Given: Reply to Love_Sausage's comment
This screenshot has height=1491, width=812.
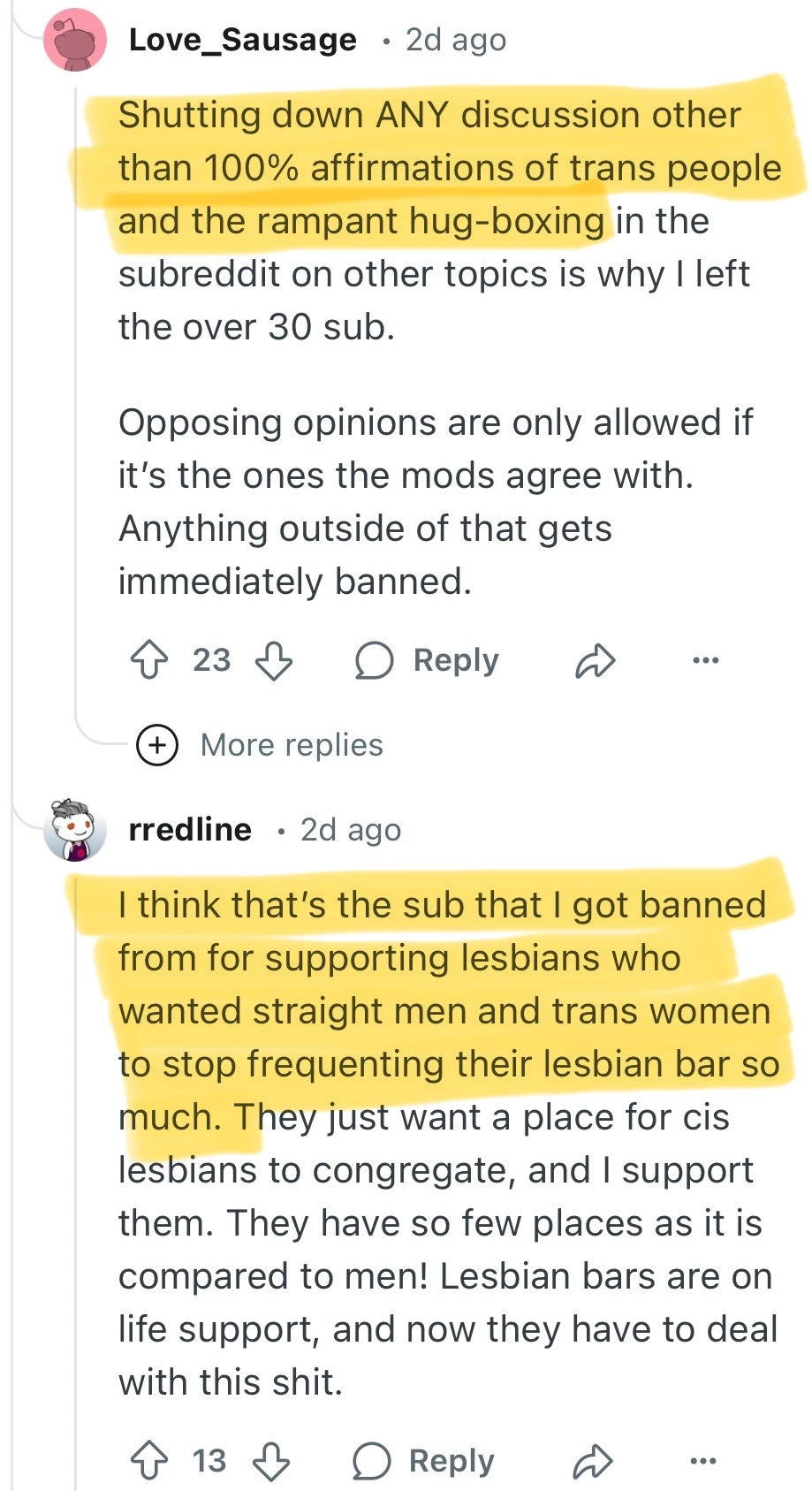Looking at the screenshot, I should (428, 660).
